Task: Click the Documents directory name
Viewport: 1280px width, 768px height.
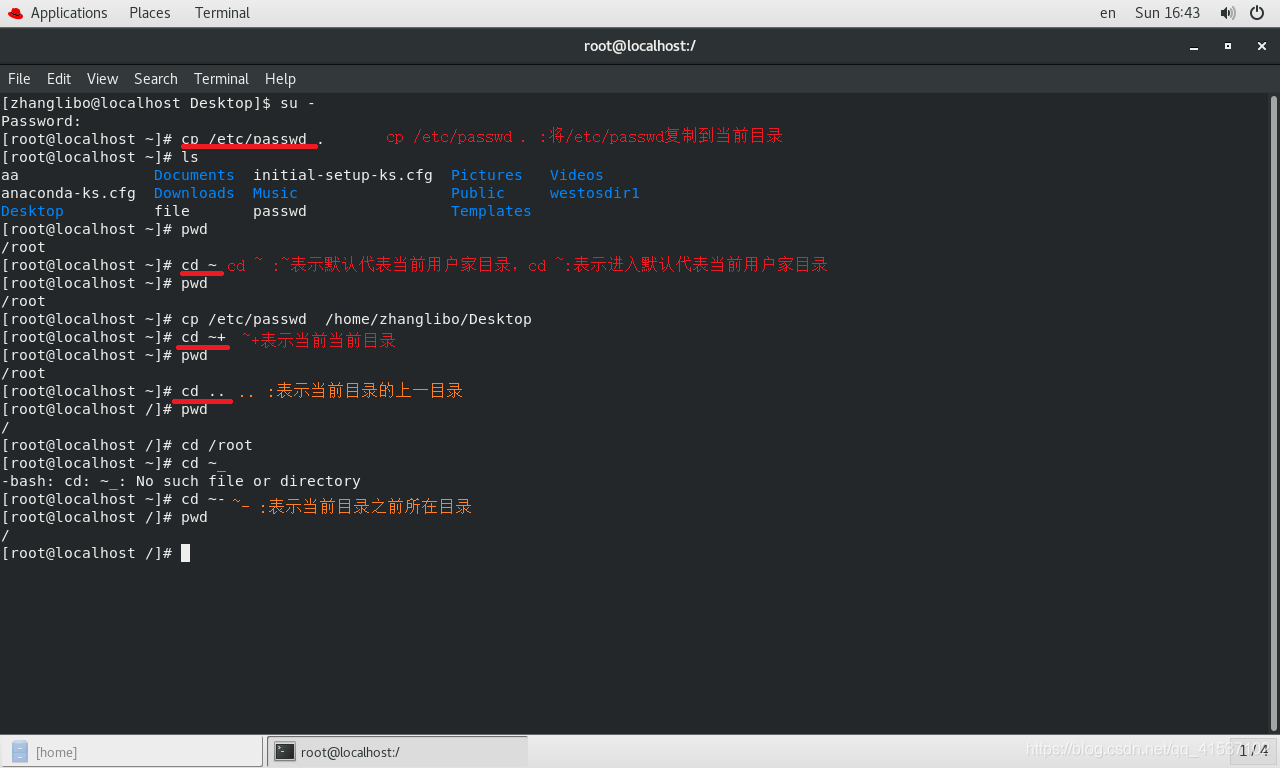Action: point(194,175)
